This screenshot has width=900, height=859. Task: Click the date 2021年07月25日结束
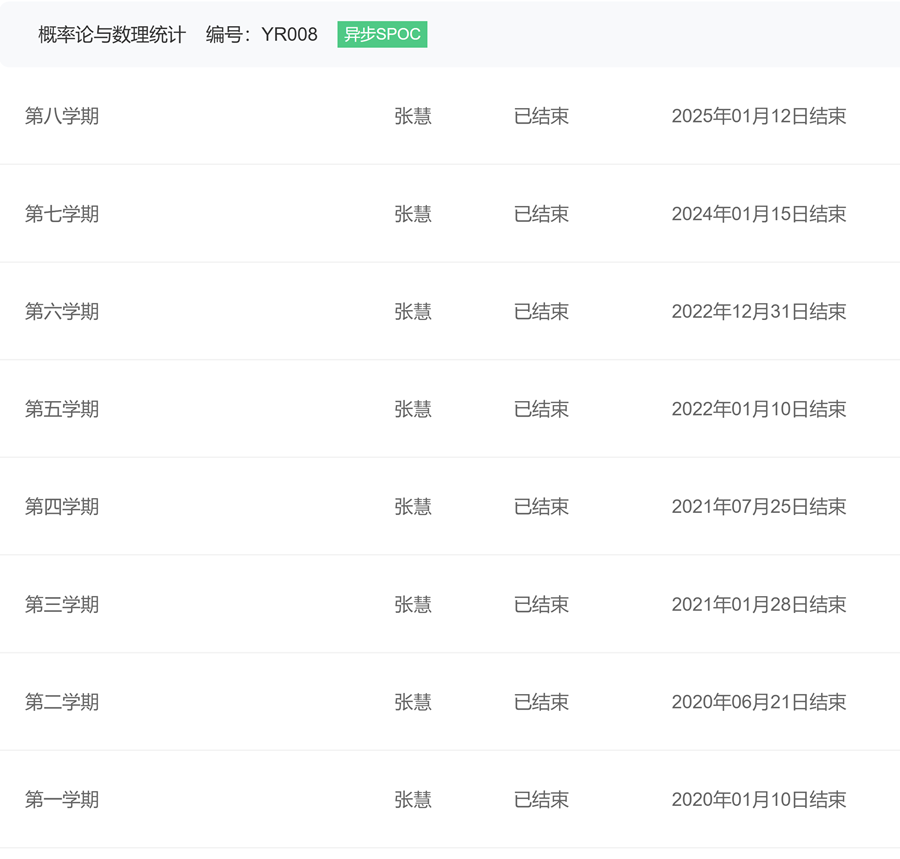[759, 506]
